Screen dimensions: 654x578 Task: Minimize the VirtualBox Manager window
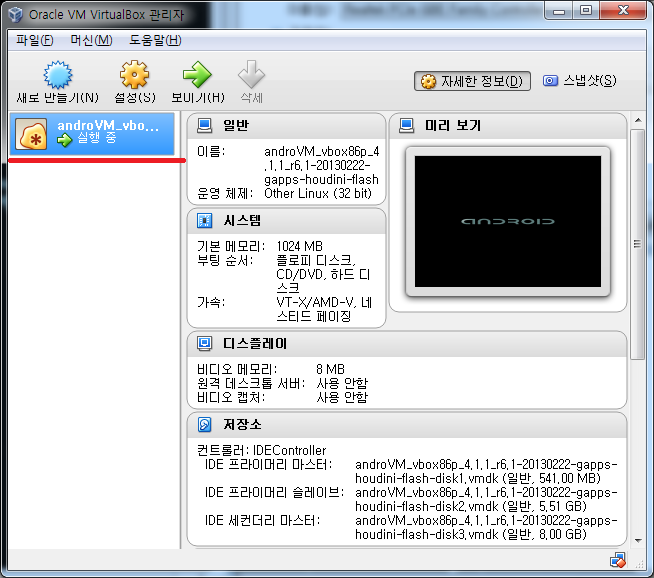(x=559, y=11)
